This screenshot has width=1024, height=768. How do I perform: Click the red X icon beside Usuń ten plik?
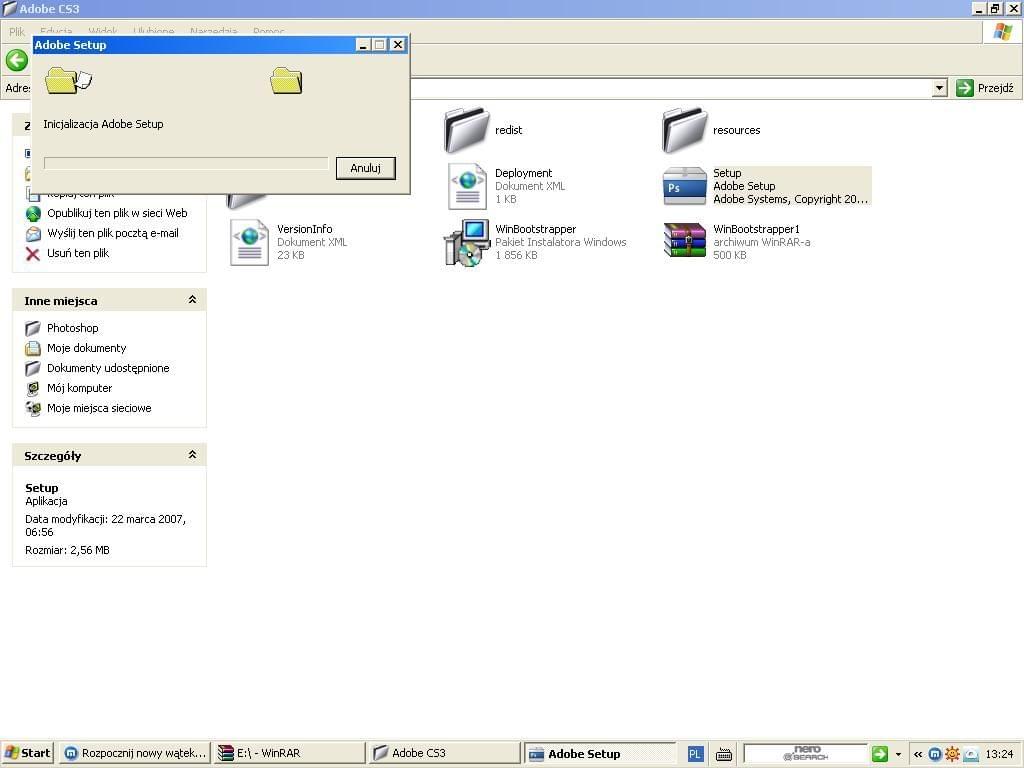coord(30,253)
